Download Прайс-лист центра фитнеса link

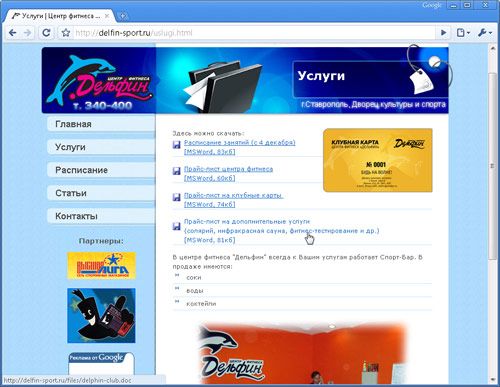tap(228, 169)
